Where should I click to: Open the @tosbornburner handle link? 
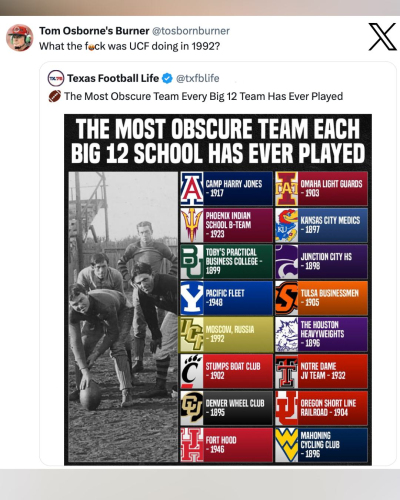(x=191, y=31)
